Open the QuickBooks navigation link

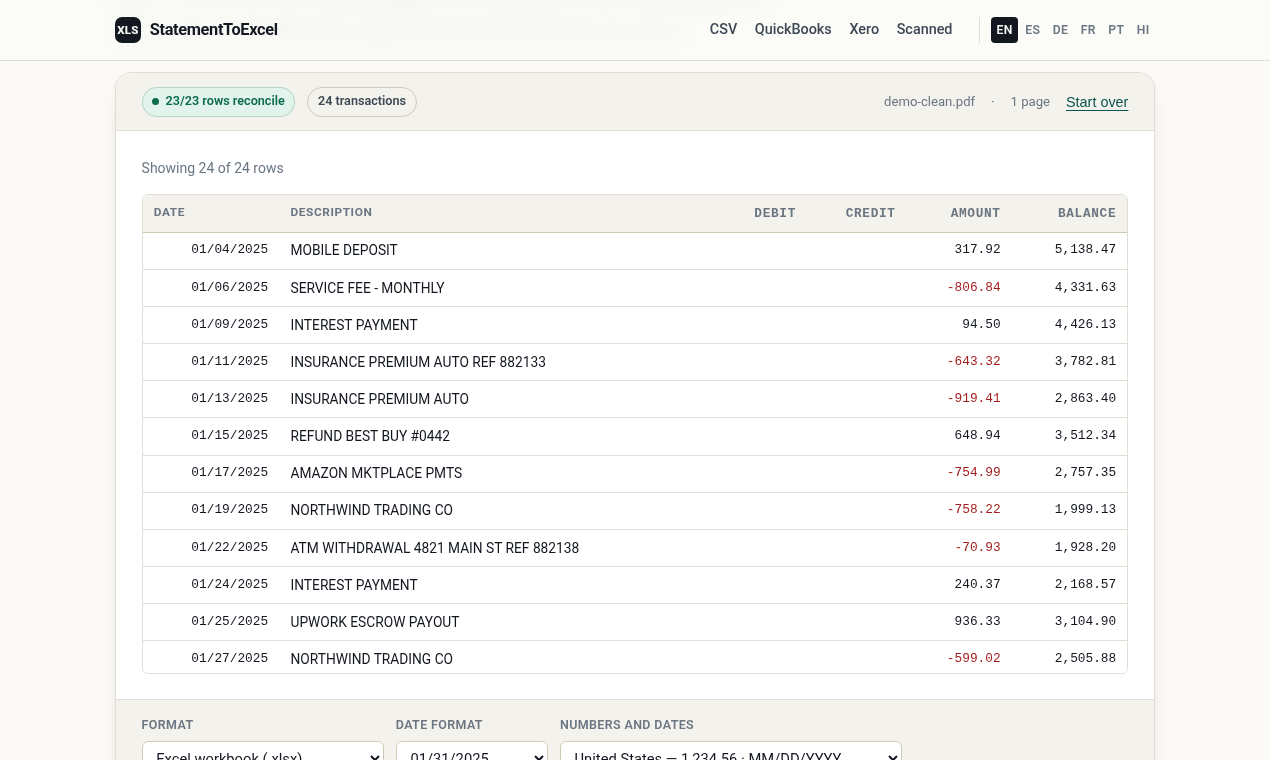(x=793, y=29)
